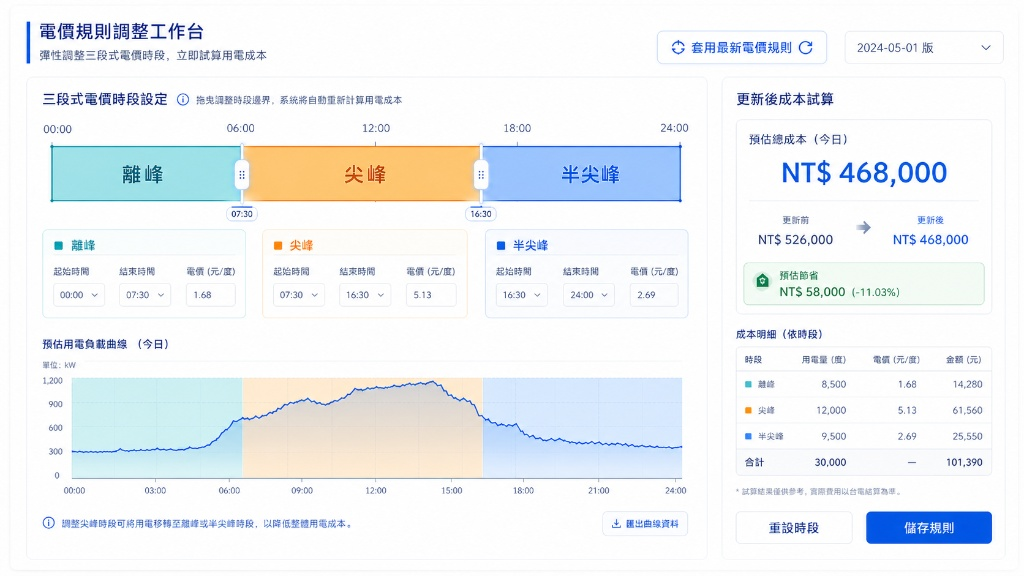Click the sync icon beside 套用最新電價規則
1024x576 pixels.
point(678,48)
